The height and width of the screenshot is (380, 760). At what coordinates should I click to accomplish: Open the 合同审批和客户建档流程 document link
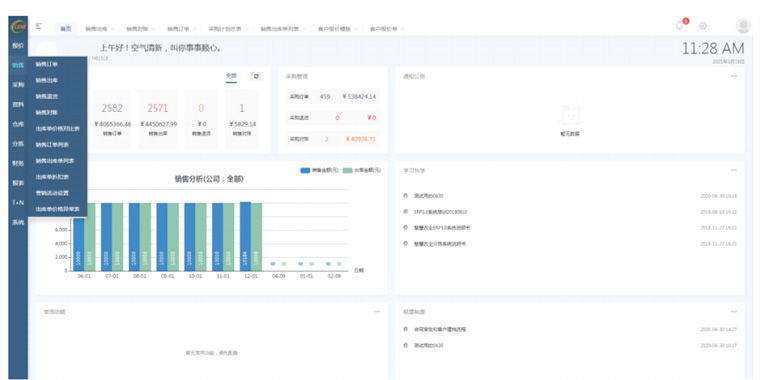[x=440, y=329]
